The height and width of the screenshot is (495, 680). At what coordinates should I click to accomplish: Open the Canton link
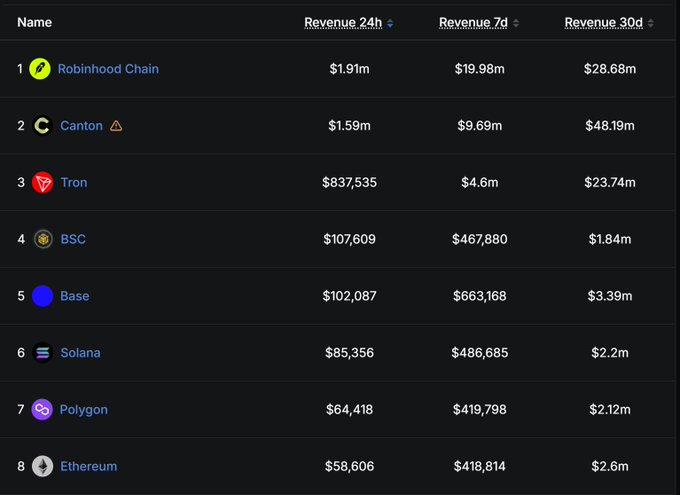tap(82, 125)
